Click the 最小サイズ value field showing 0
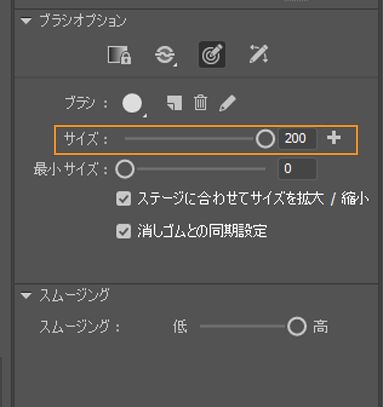383x407 pixels. (x=297, y=169)
